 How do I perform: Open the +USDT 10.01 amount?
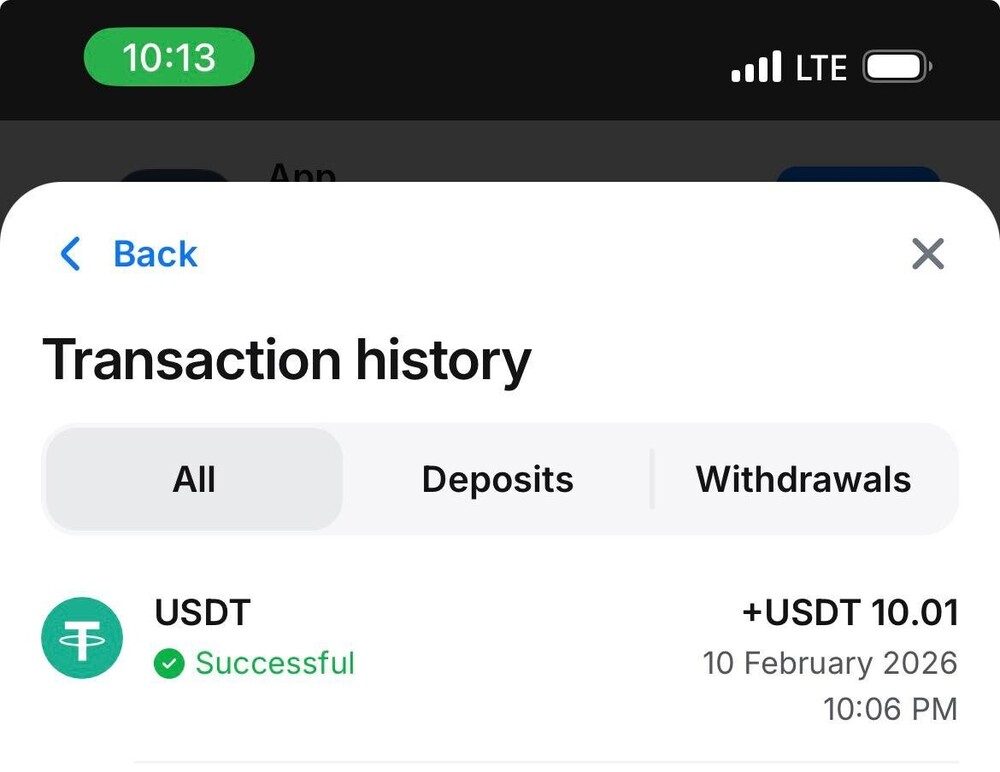850,612
